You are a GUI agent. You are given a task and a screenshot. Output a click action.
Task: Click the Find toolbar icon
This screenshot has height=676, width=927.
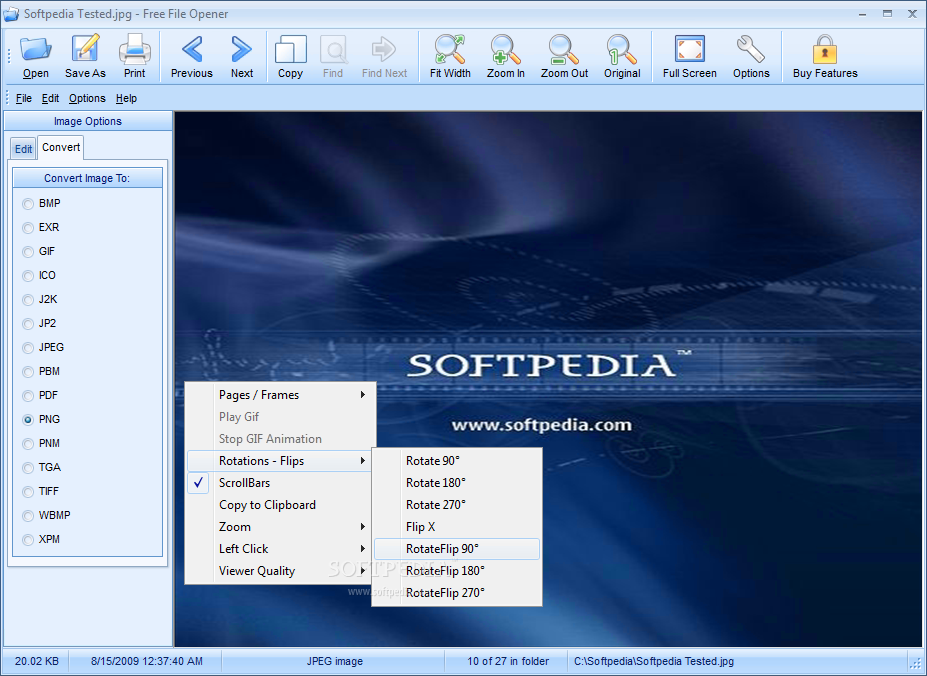click(333, 49)
